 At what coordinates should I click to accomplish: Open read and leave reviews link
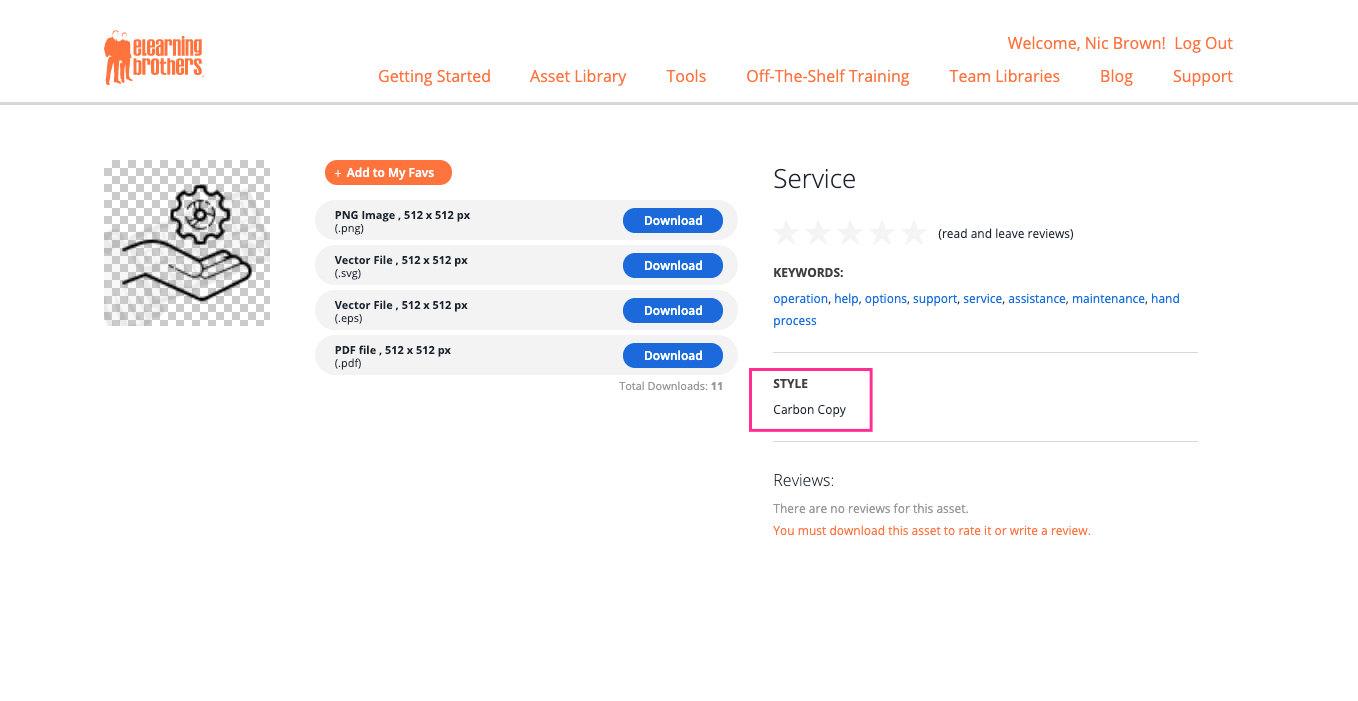point(1005,234)
